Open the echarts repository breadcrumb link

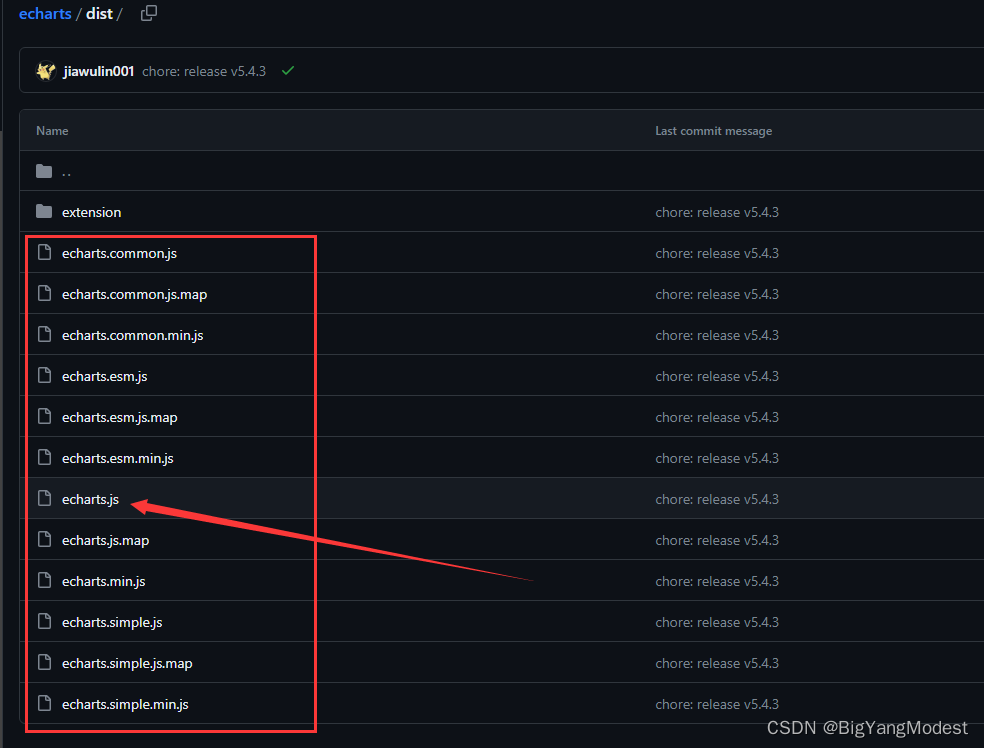coord(45,13)
